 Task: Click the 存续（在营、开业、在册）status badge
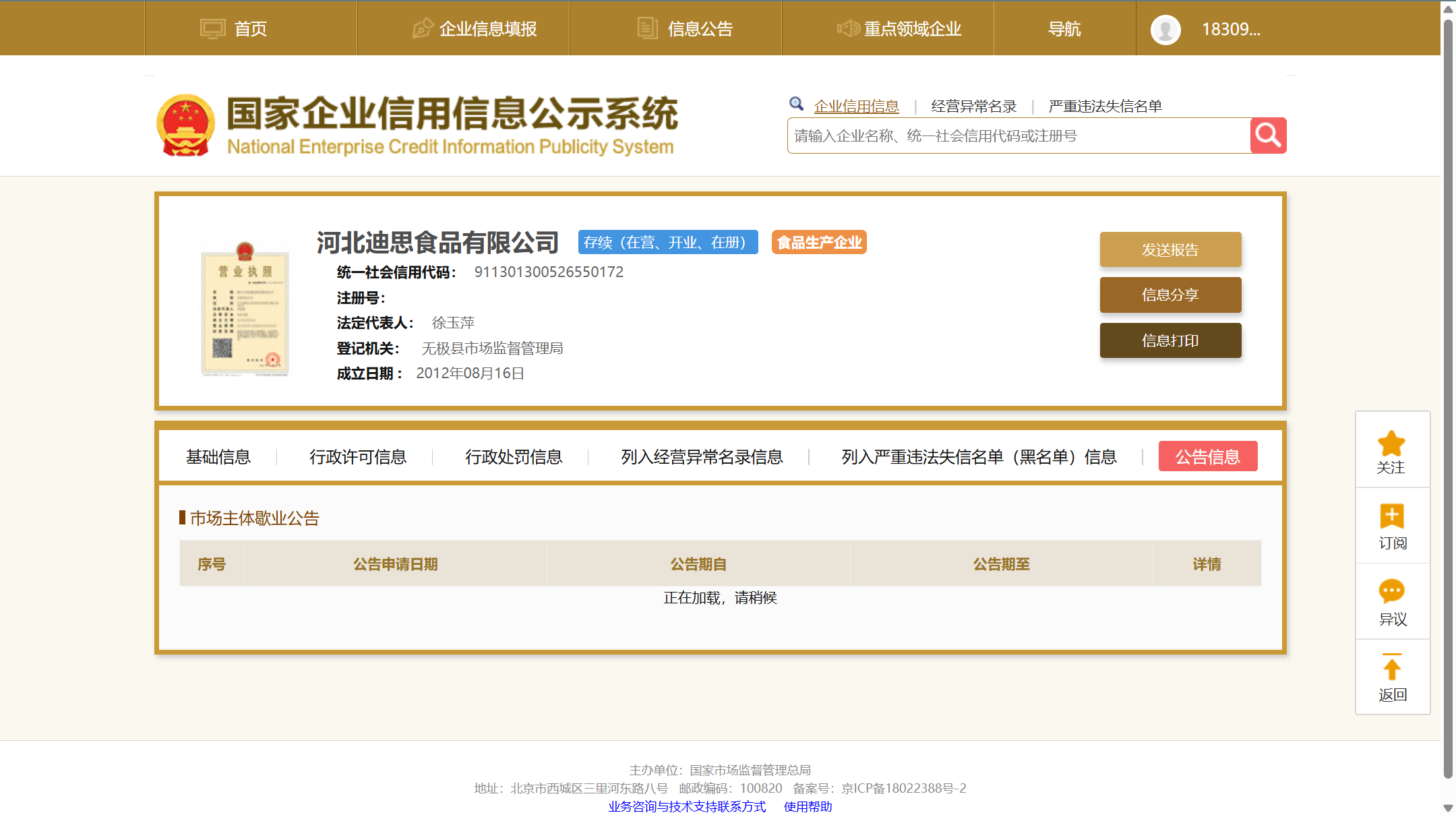[668, 242]
